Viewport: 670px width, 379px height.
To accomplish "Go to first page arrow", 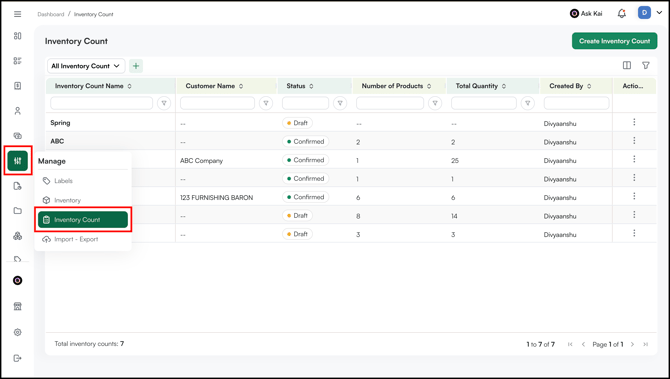I will [x=570, y=344].
